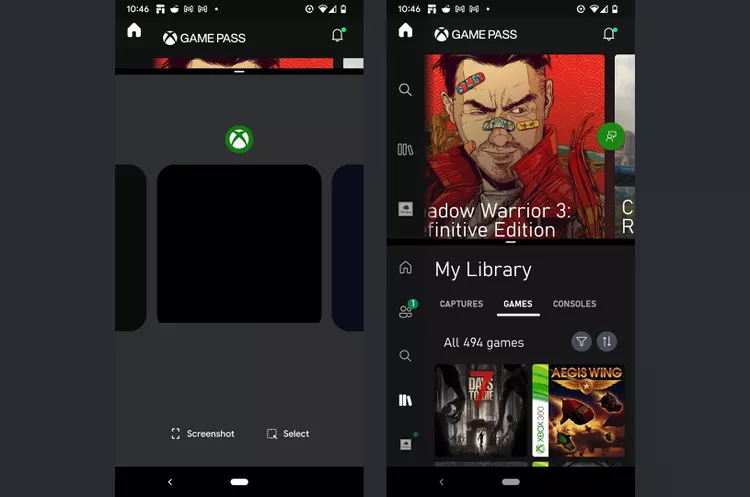Tap the green Xbox app icon above the recent card
Viewport: 750px width, 497px height.
(x=239, y=139)
